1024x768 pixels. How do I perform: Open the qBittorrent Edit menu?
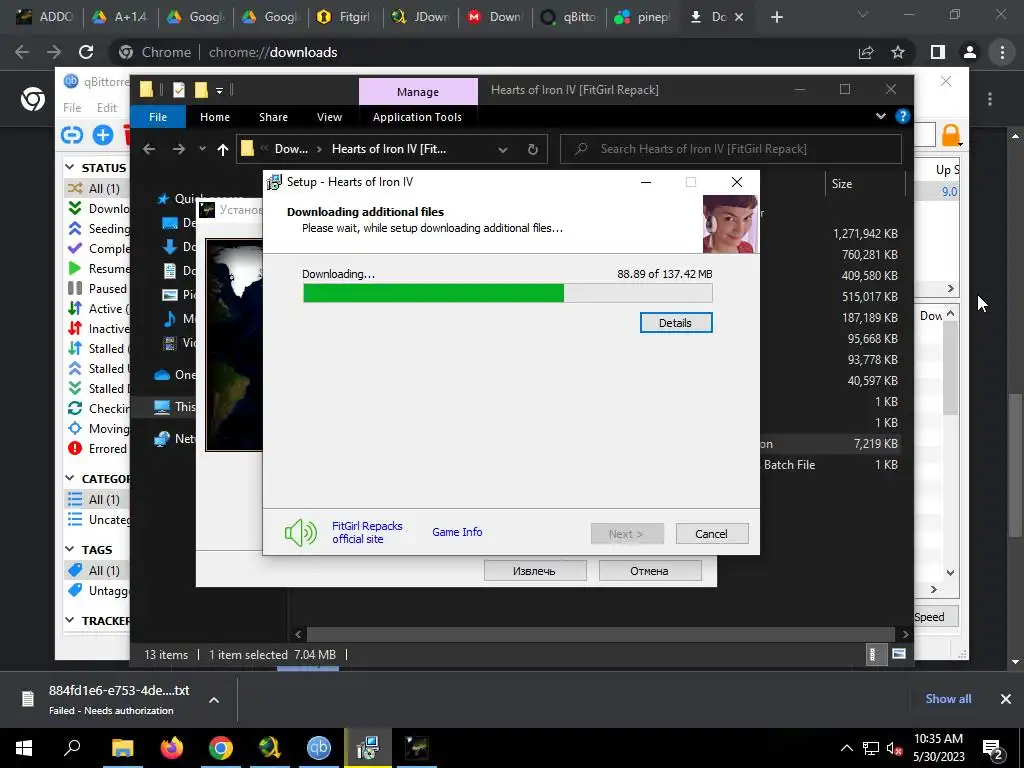(106, 108)
